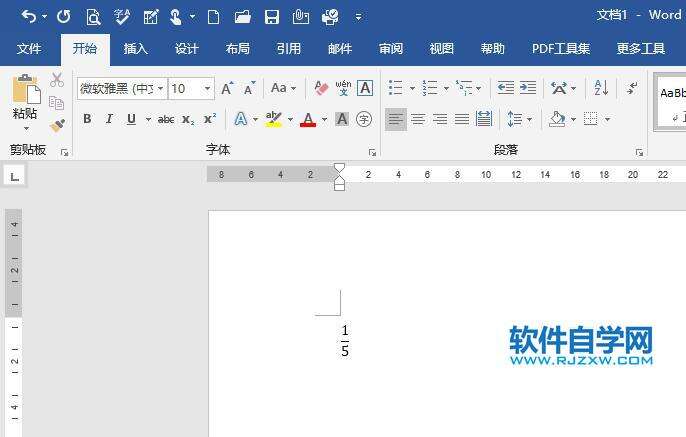The image size is (686, 437).
Task: Open the 文件 file menu button
Action: 29,48
